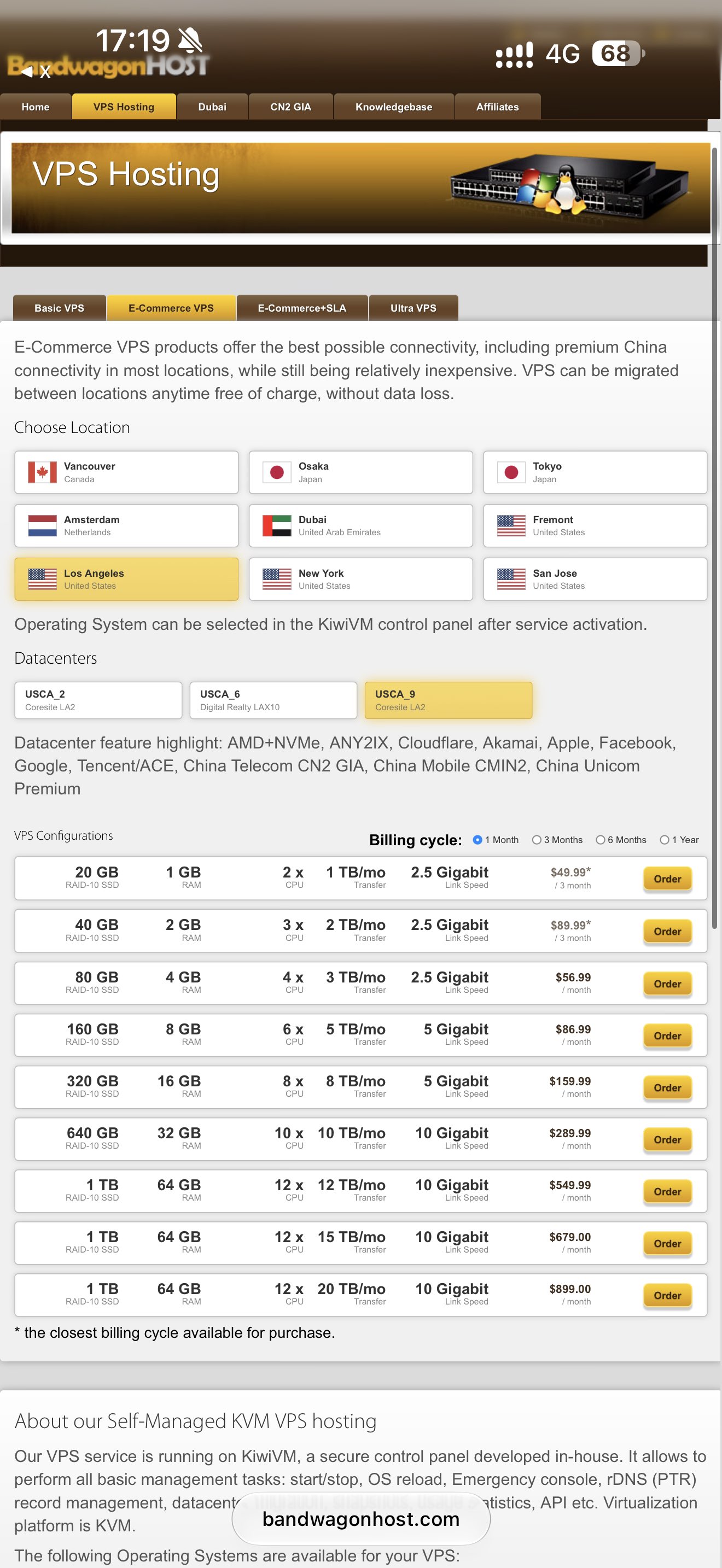Open the Ultra VPS tab

[414, 308]
